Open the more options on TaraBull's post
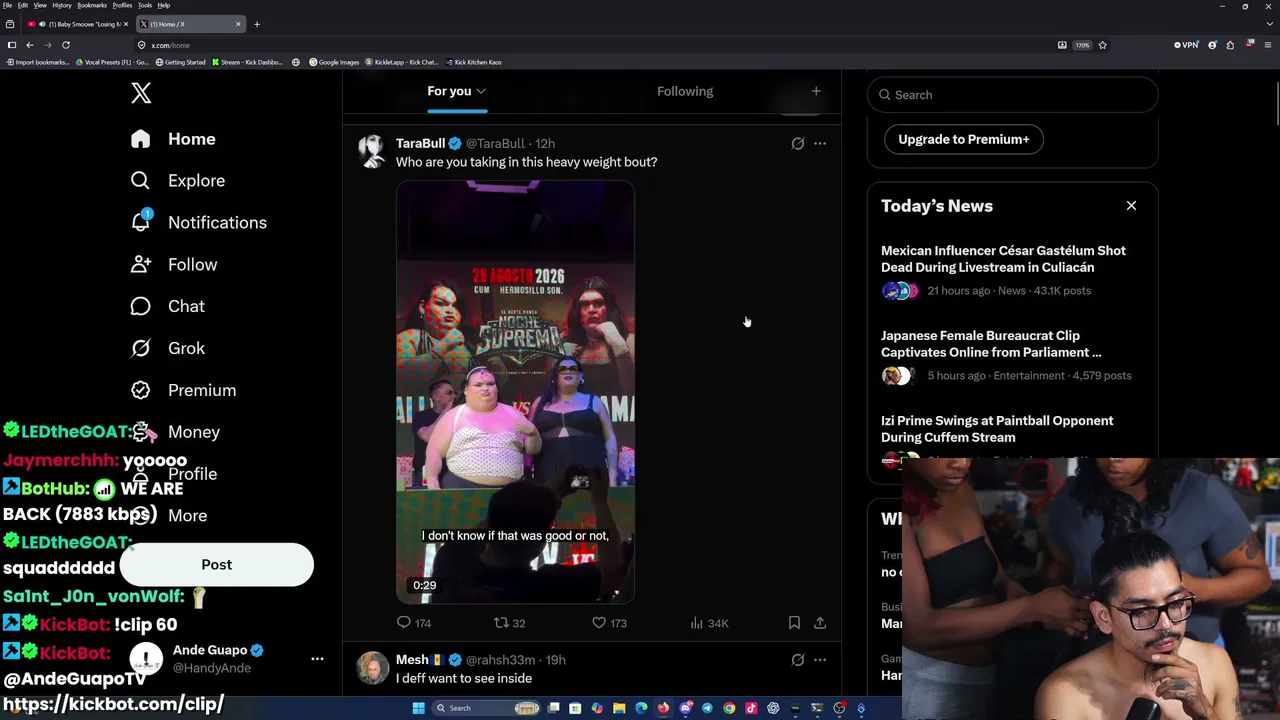The height and width of the screenshot is (720, 1280). pyautogui.click(x=820, y=144)
